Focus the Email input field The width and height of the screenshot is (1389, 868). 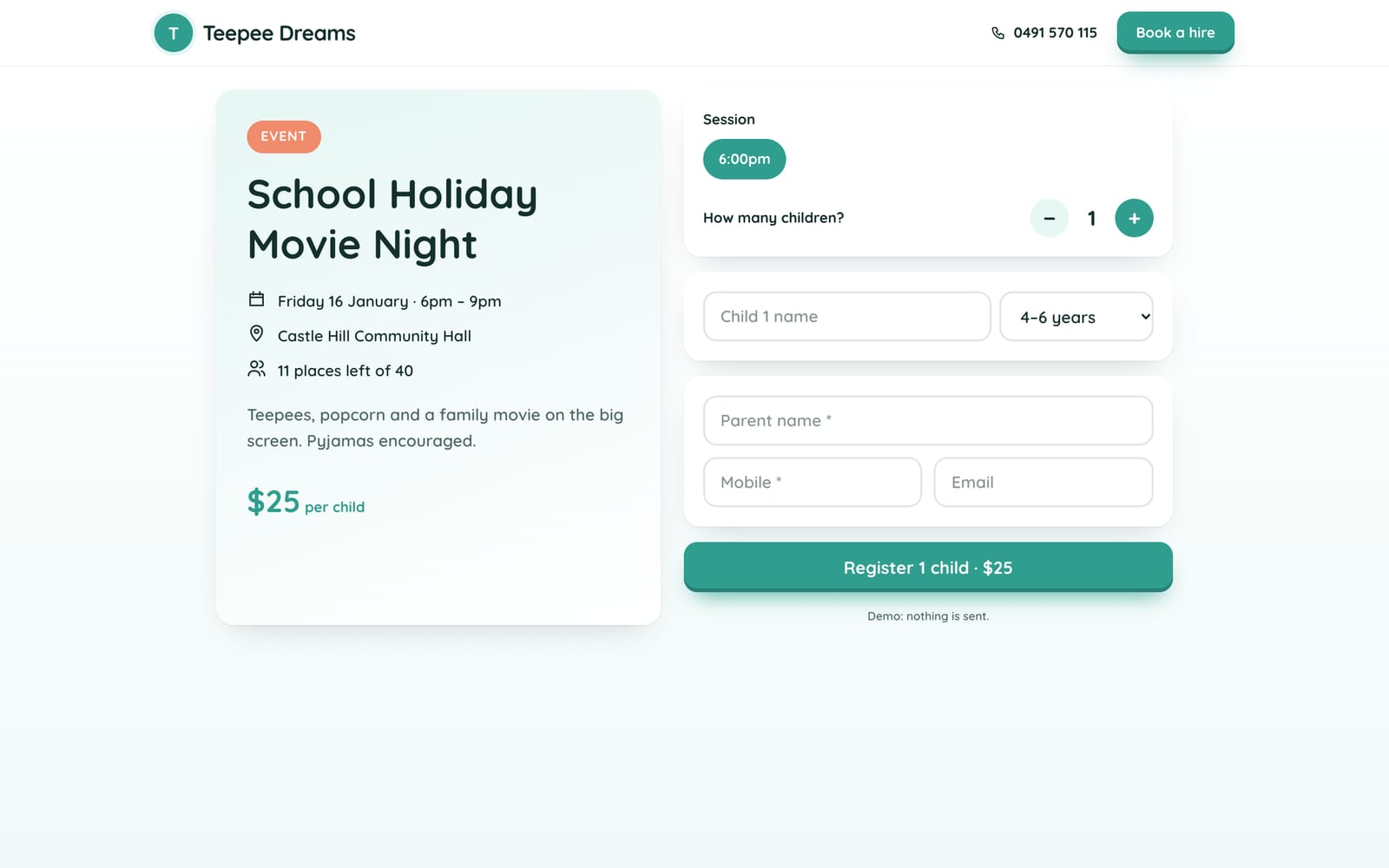pyautogui.click(x=1043, y=483)
